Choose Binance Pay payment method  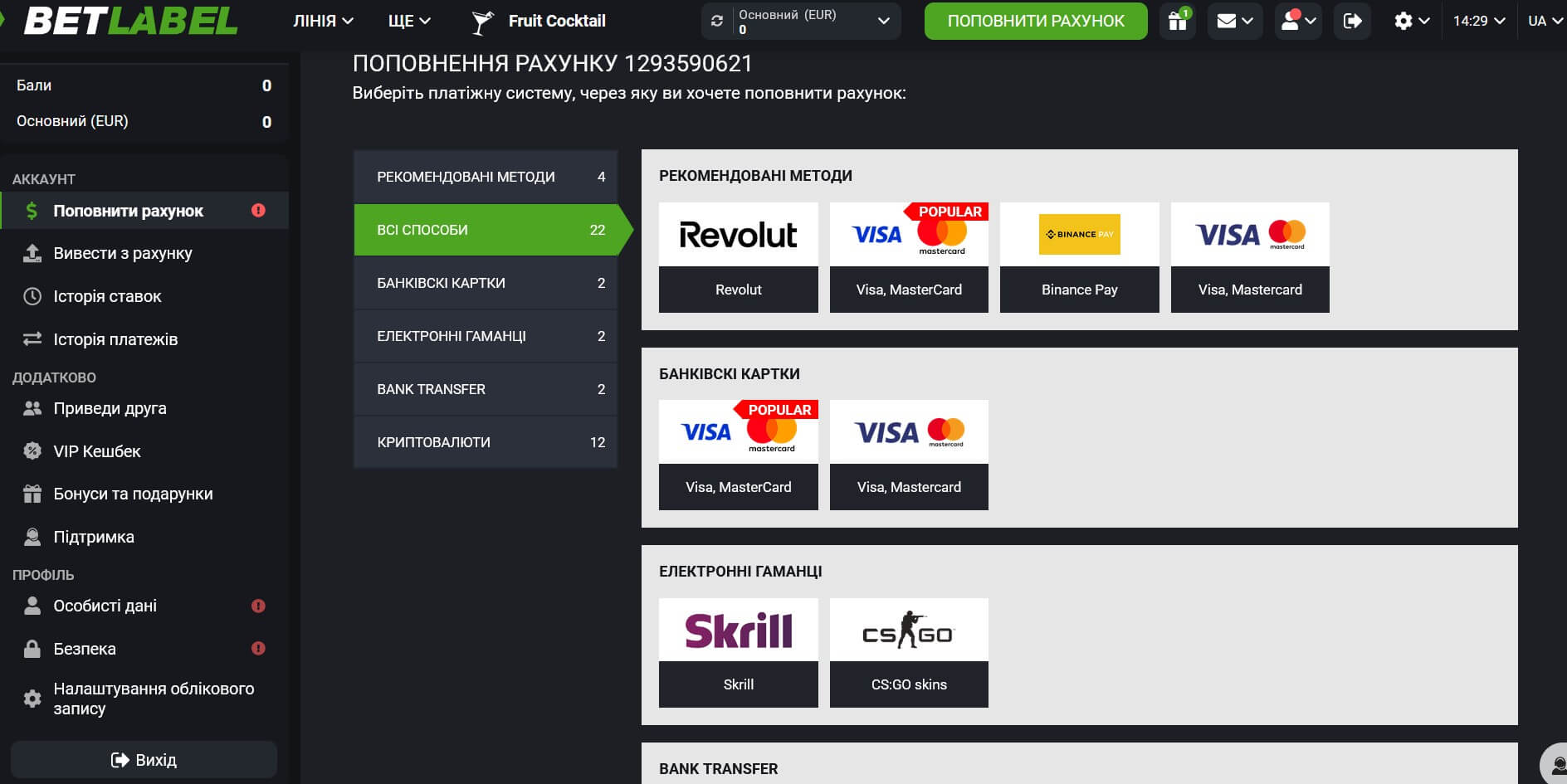click(x=1079, y=257)
